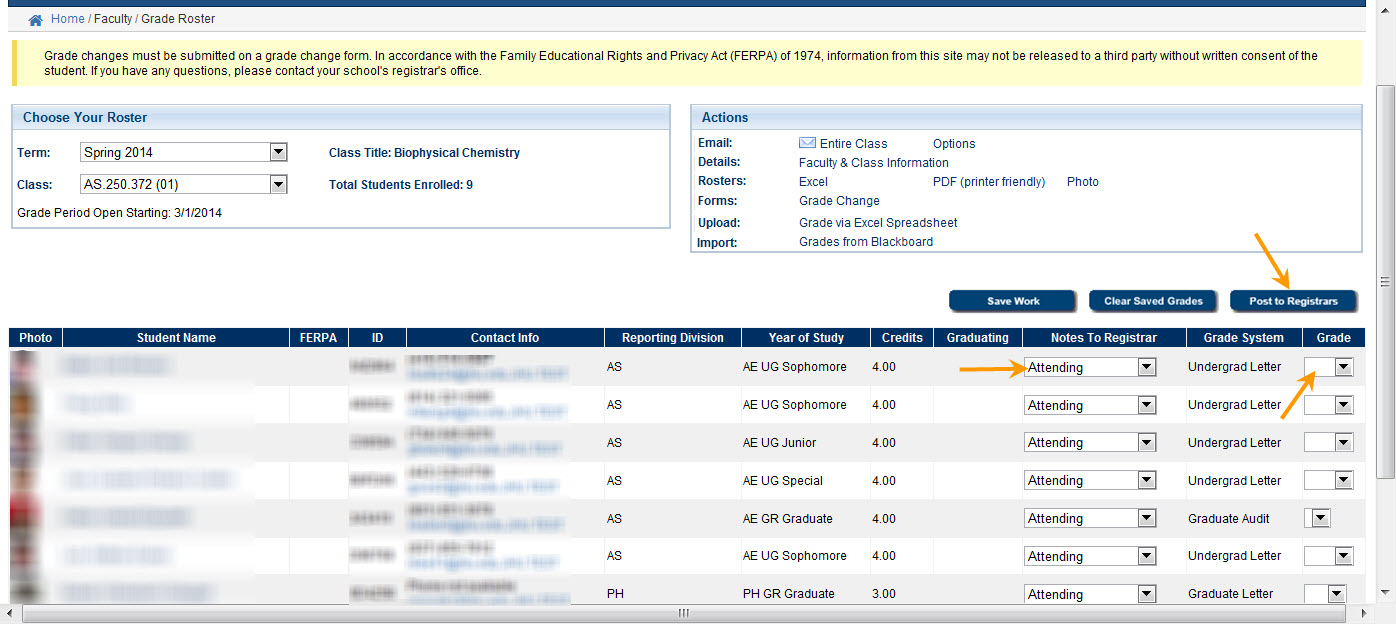The image size is (1396, 624).
Task: Upload Grade via Excel Spreadsheet
Action: [878, 222]
